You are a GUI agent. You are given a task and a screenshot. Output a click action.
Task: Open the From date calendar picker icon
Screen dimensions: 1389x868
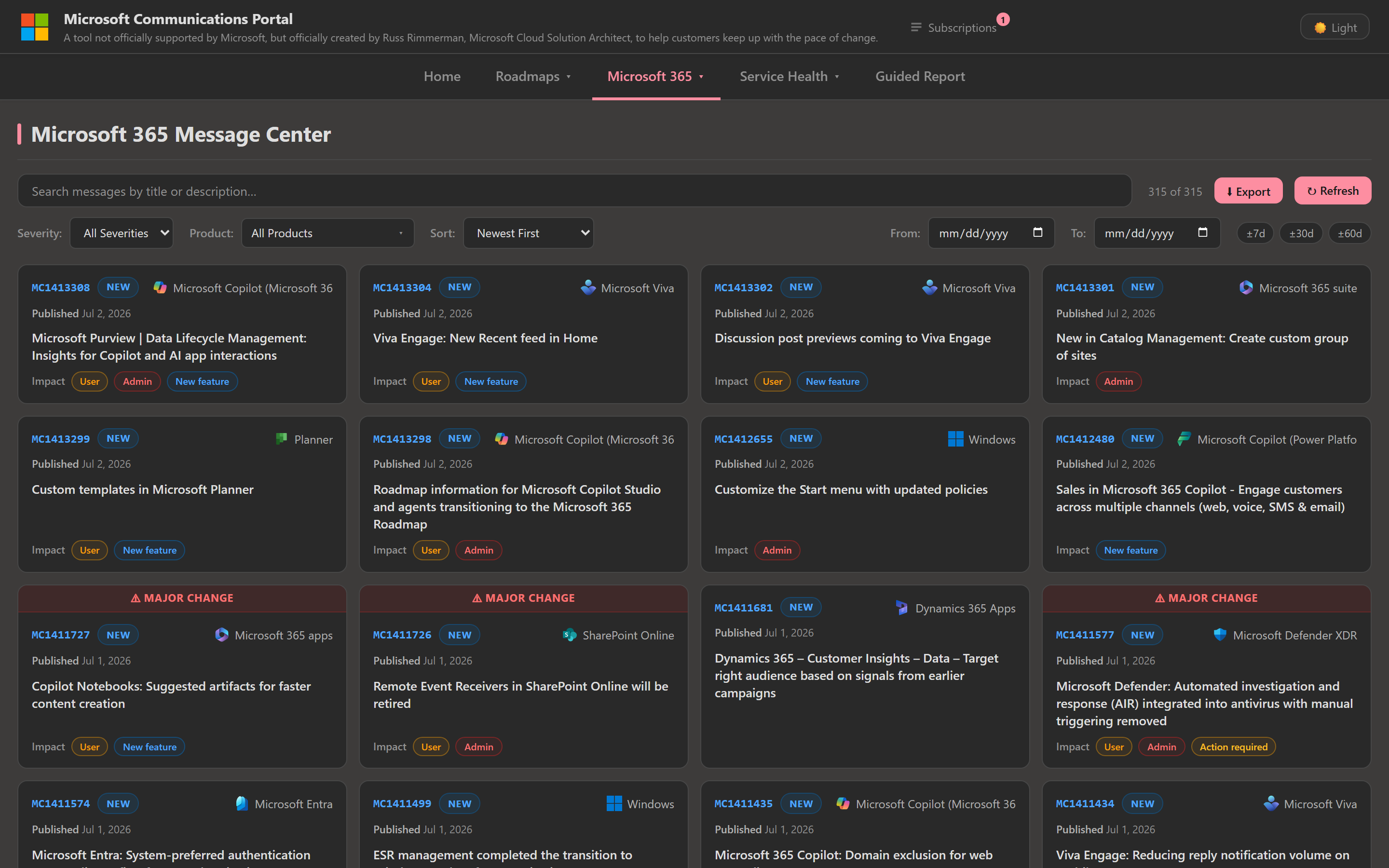(1038, 232)
